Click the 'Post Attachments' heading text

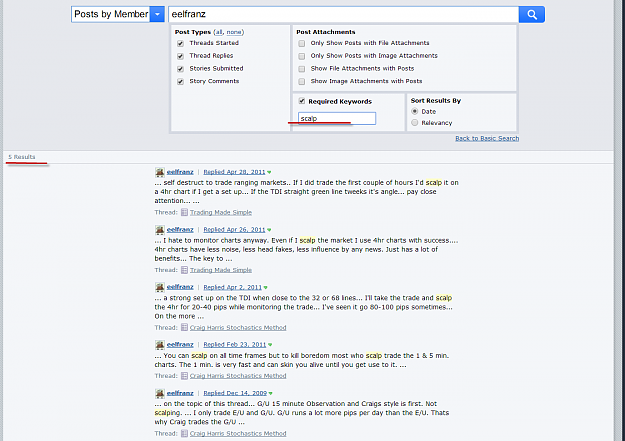click(x=326, y=32)
